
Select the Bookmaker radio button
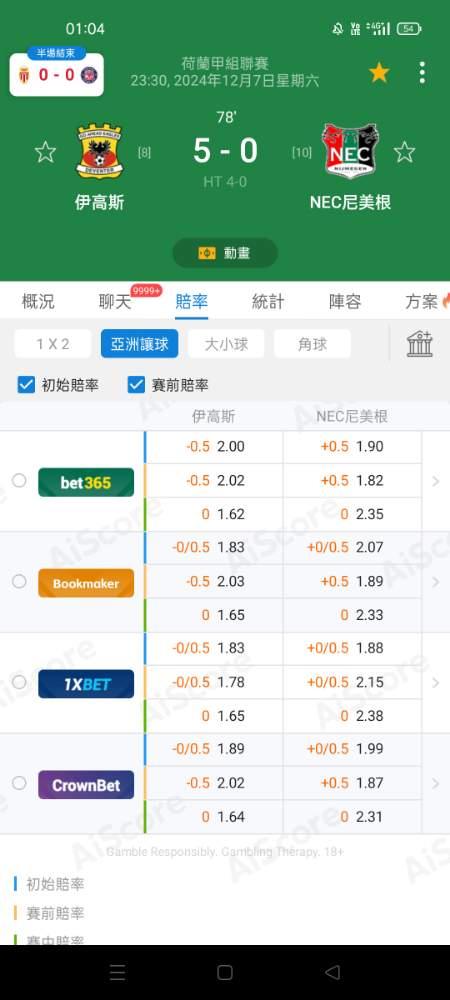tap(19, 581)
